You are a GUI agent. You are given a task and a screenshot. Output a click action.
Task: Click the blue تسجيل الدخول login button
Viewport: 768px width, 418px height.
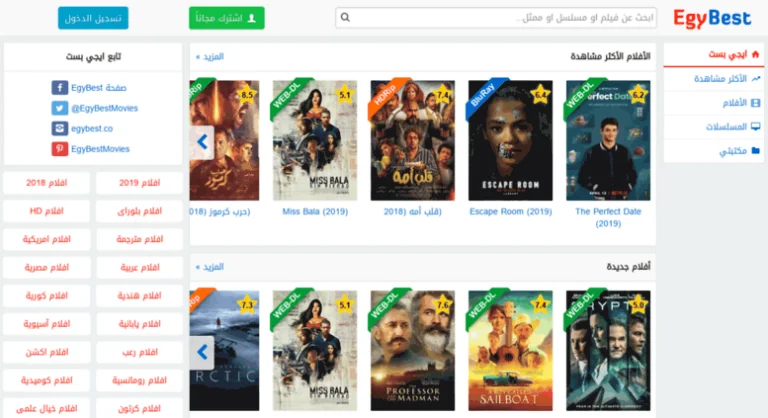point(93,18)
